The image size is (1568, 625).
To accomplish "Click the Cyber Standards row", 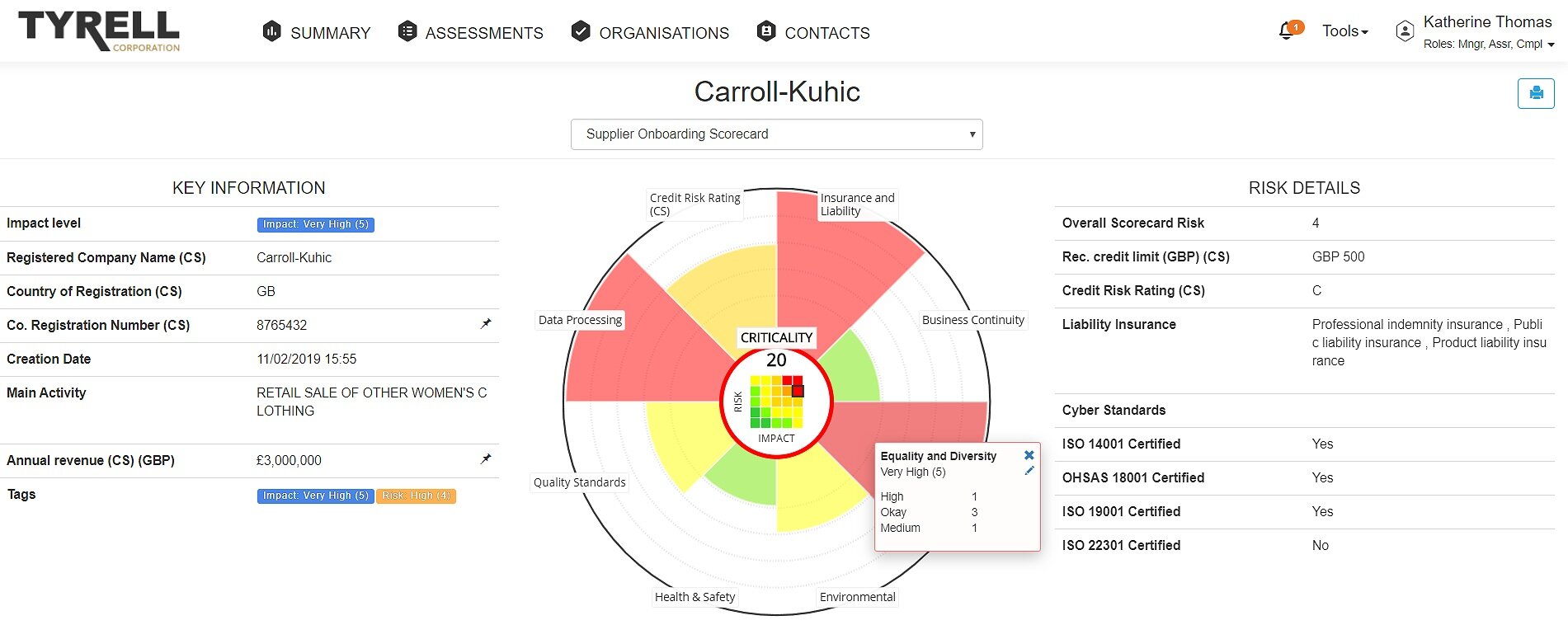I will [1304, 410].
